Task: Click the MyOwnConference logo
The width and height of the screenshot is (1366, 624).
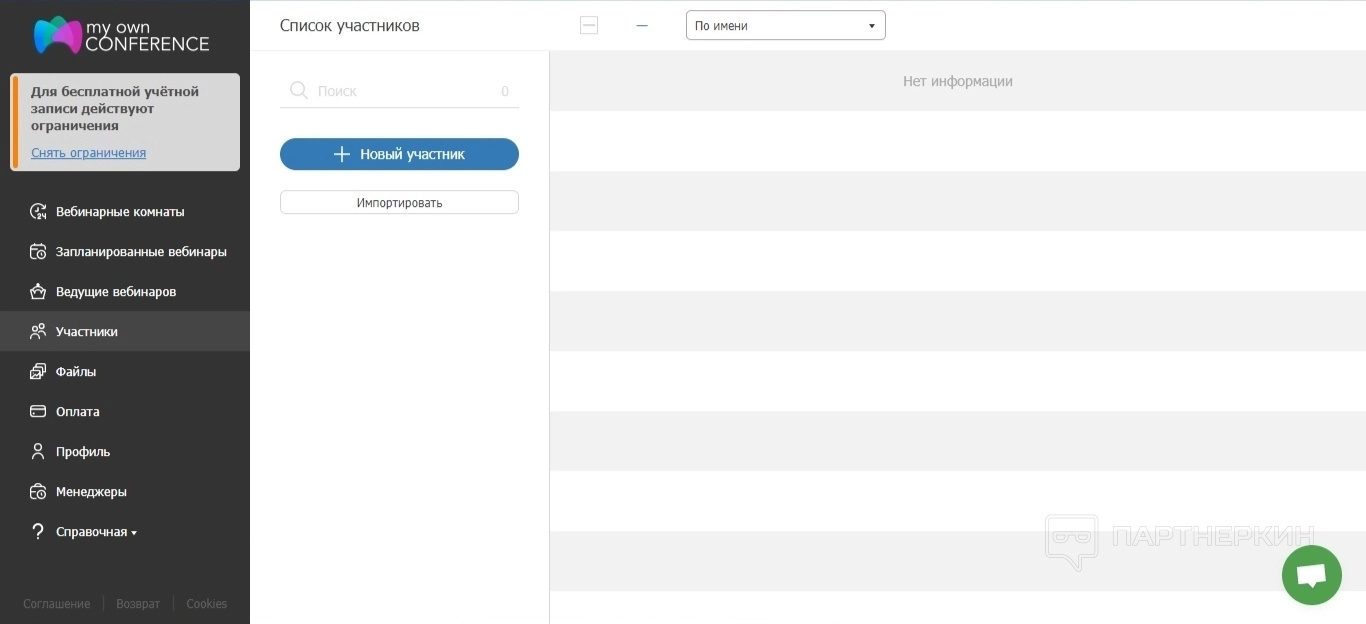Action: pyautogui.click(x=121, y=35)
